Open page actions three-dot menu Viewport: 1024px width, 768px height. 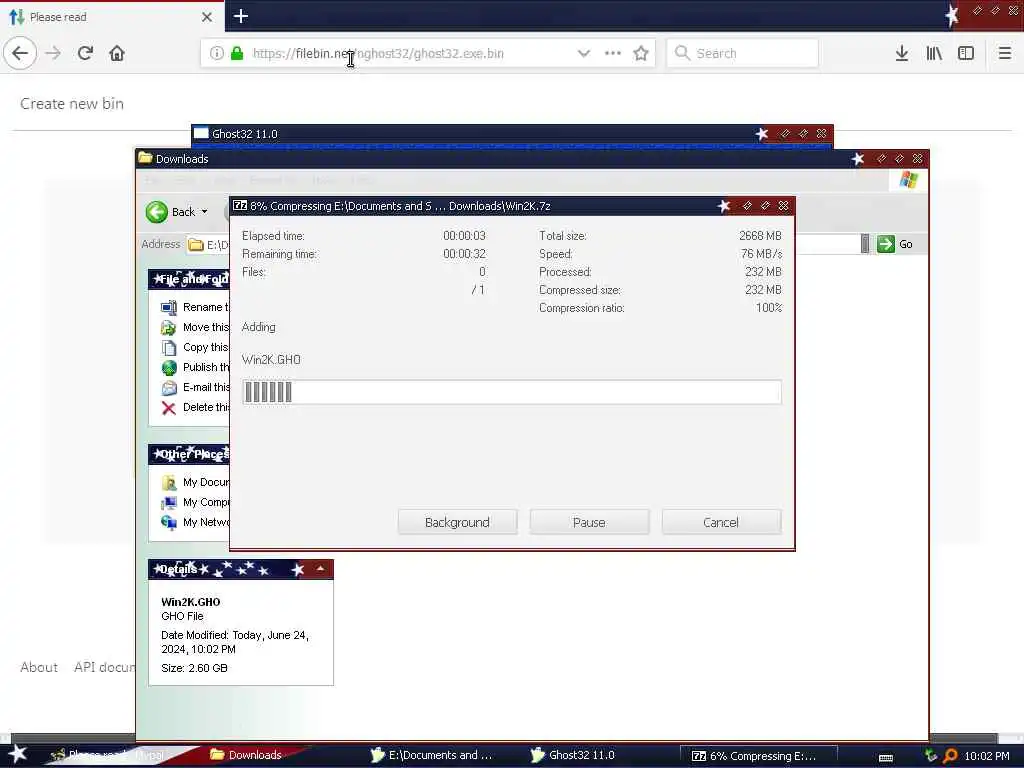click(x=613, y=54)
